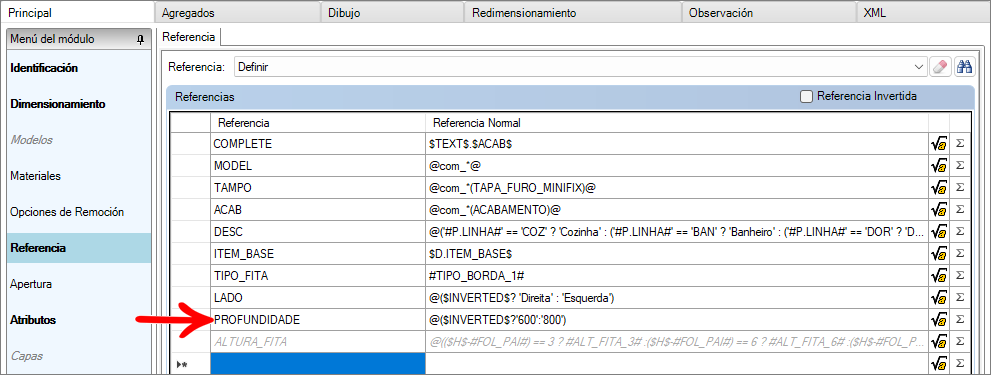Select the DESC reference cell
The image size is (991, 375).
(318, 231)
